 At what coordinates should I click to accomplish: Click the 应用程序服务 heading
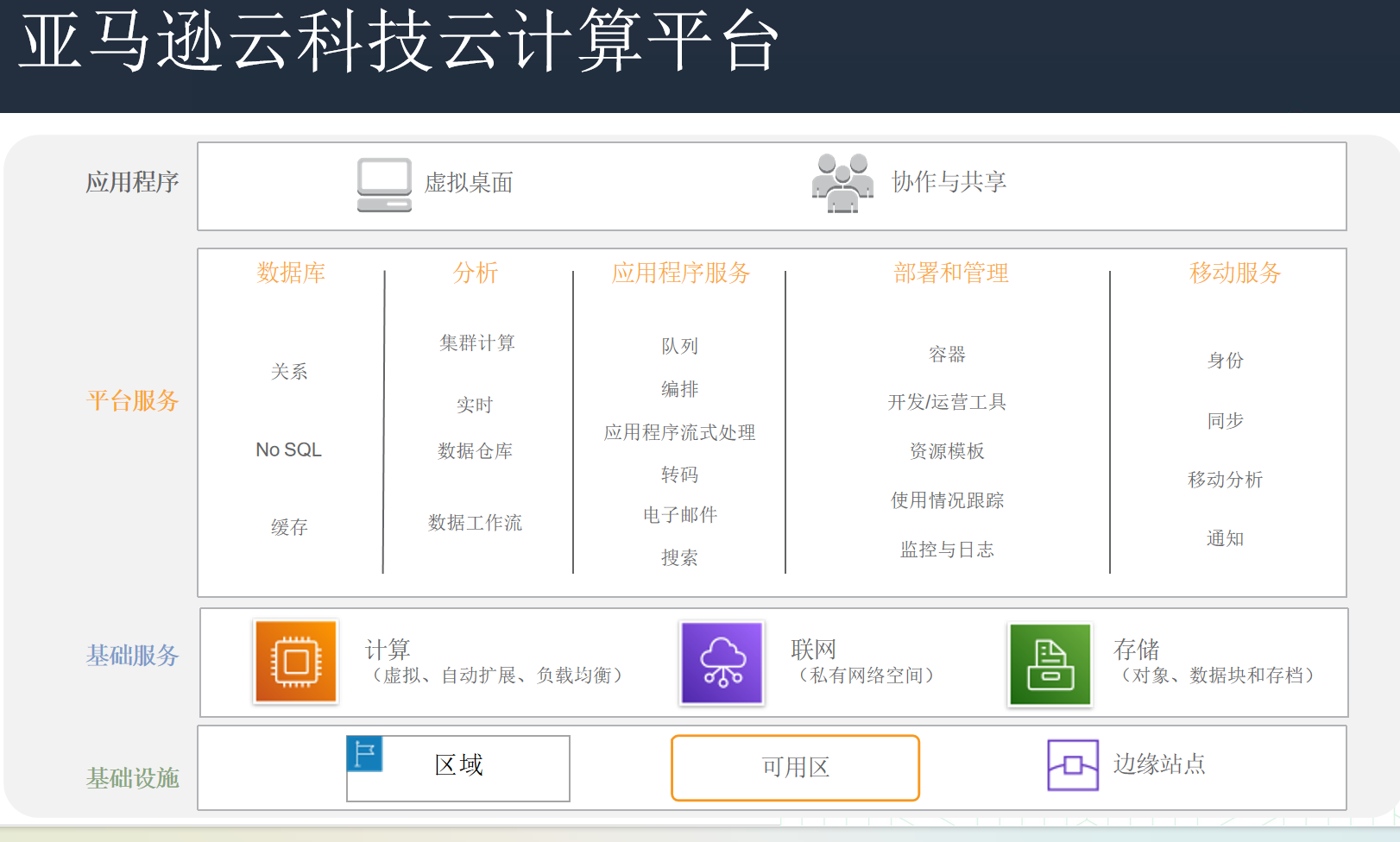(680, 273)
